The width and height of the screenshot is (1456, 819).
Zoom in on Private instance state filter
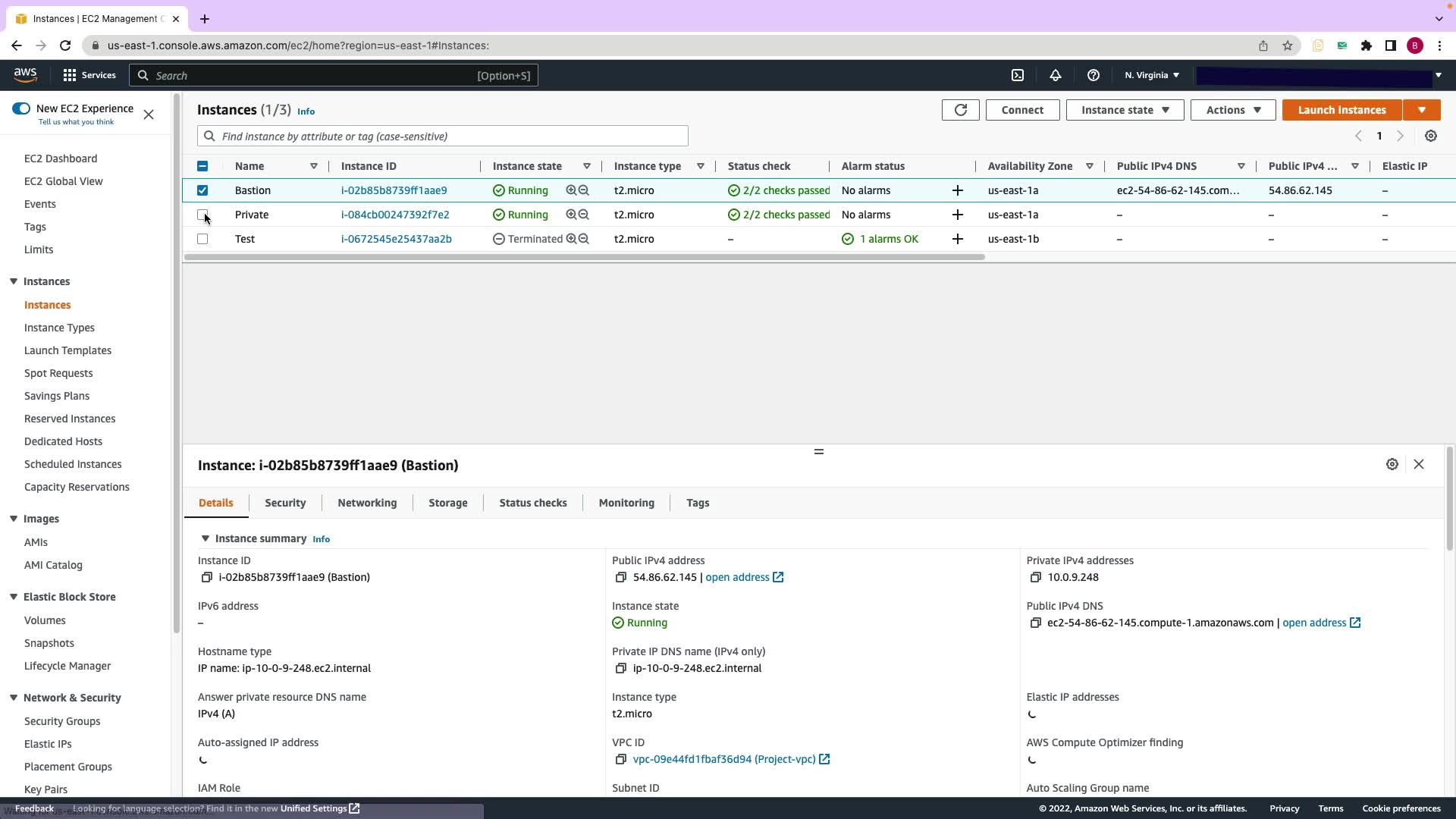click(571, 215)
